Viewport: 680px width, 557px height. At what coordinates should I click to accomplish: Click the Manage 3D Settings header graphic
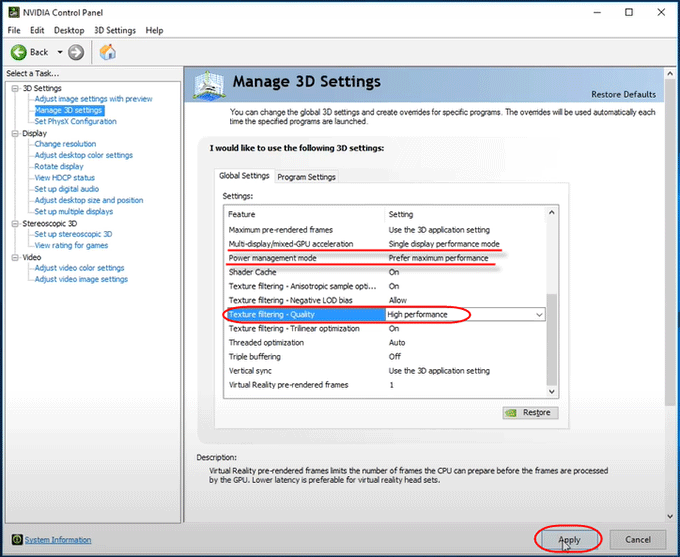209,85
